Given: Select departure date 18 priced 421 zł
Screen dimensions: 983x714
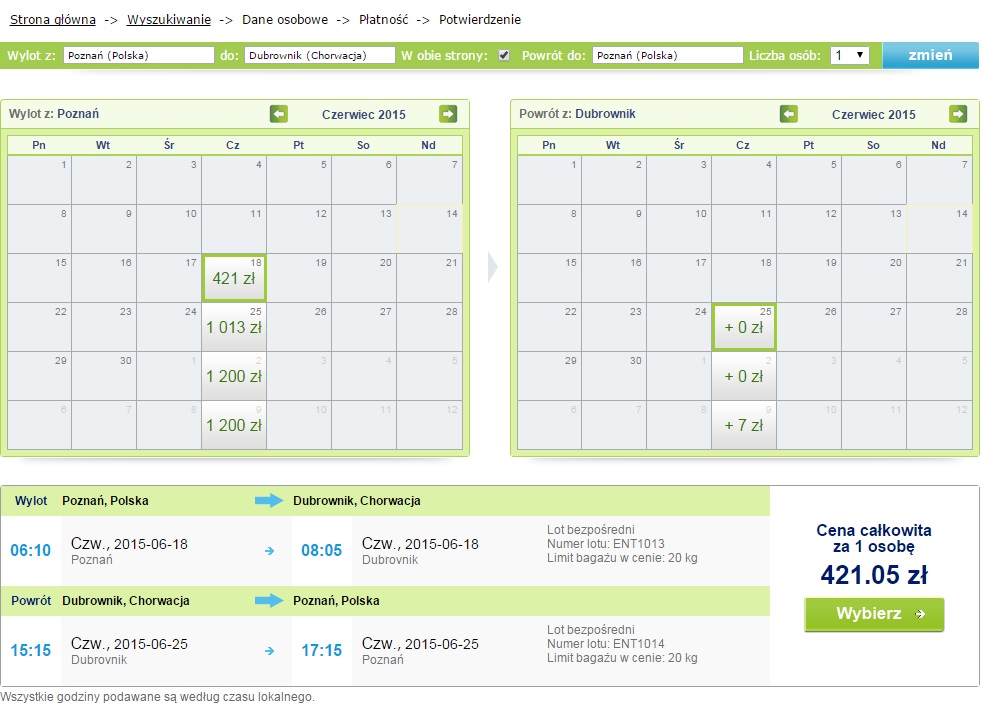Looking at the screenshot, I should click(234, 278).
